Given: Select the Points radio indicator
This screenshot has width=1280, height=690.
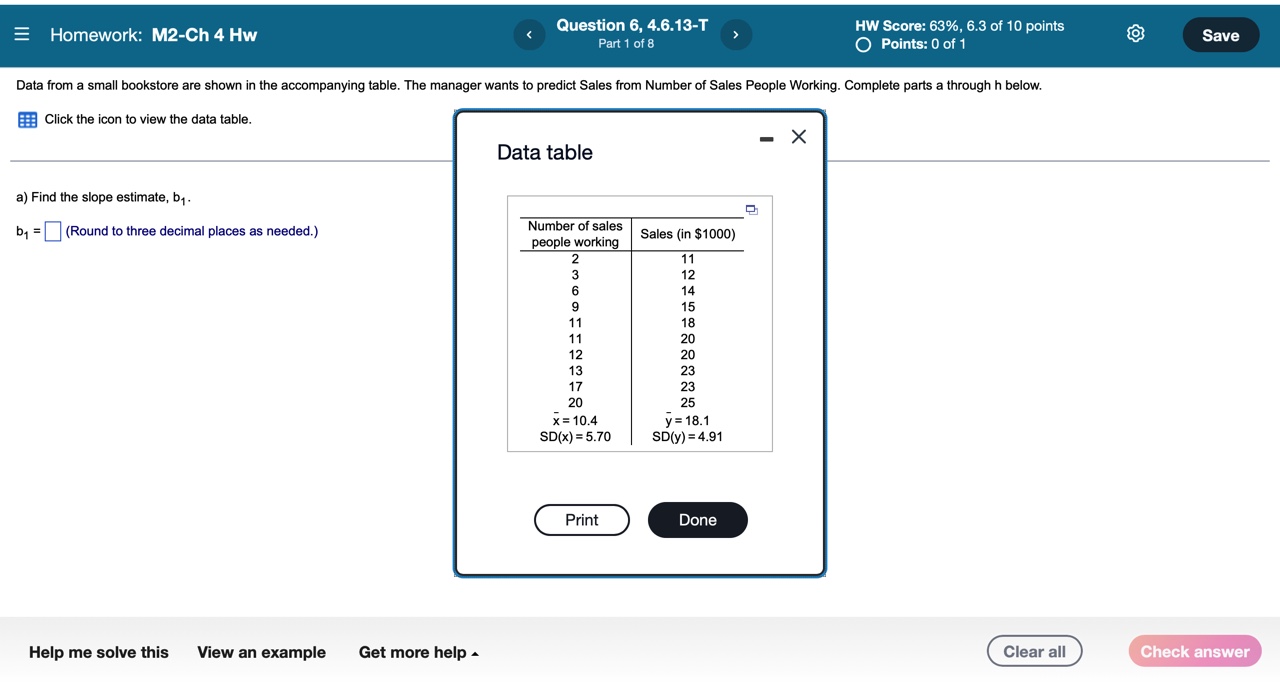Looking at the screenshot, I should pos(863,45).
